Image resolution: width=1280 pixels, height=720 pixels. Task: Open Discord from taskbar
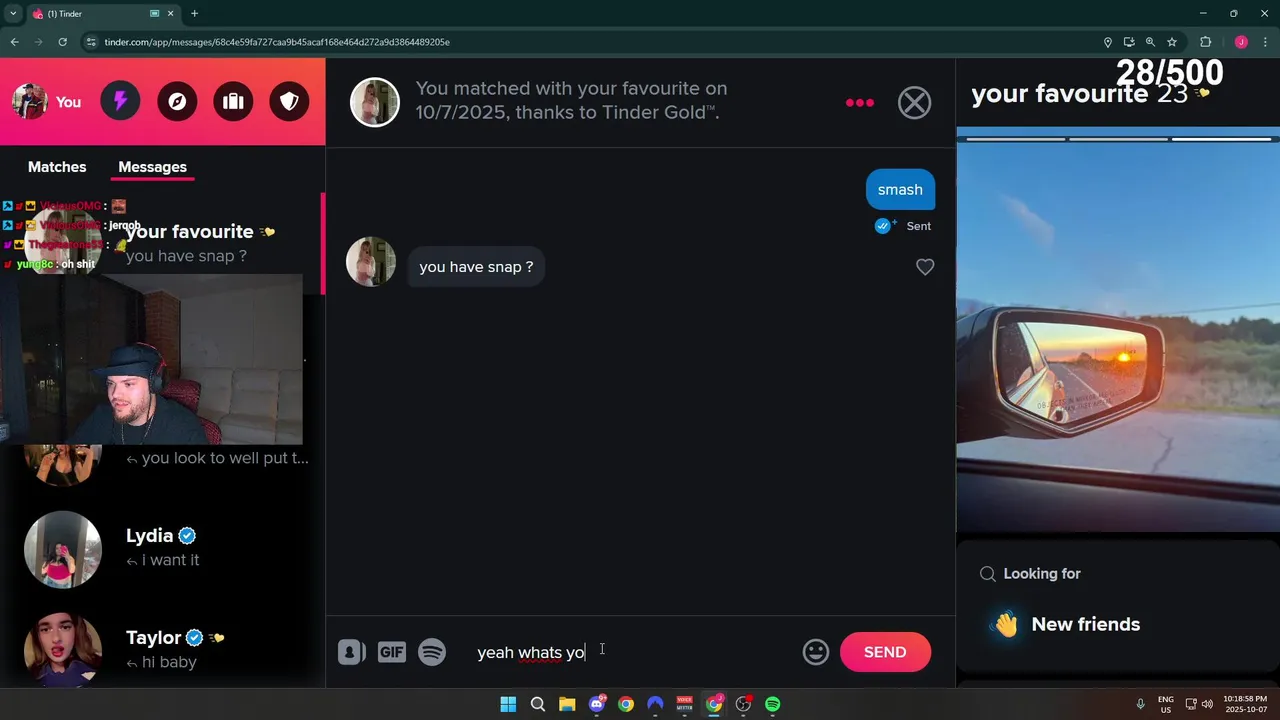[x=597, y=704]
